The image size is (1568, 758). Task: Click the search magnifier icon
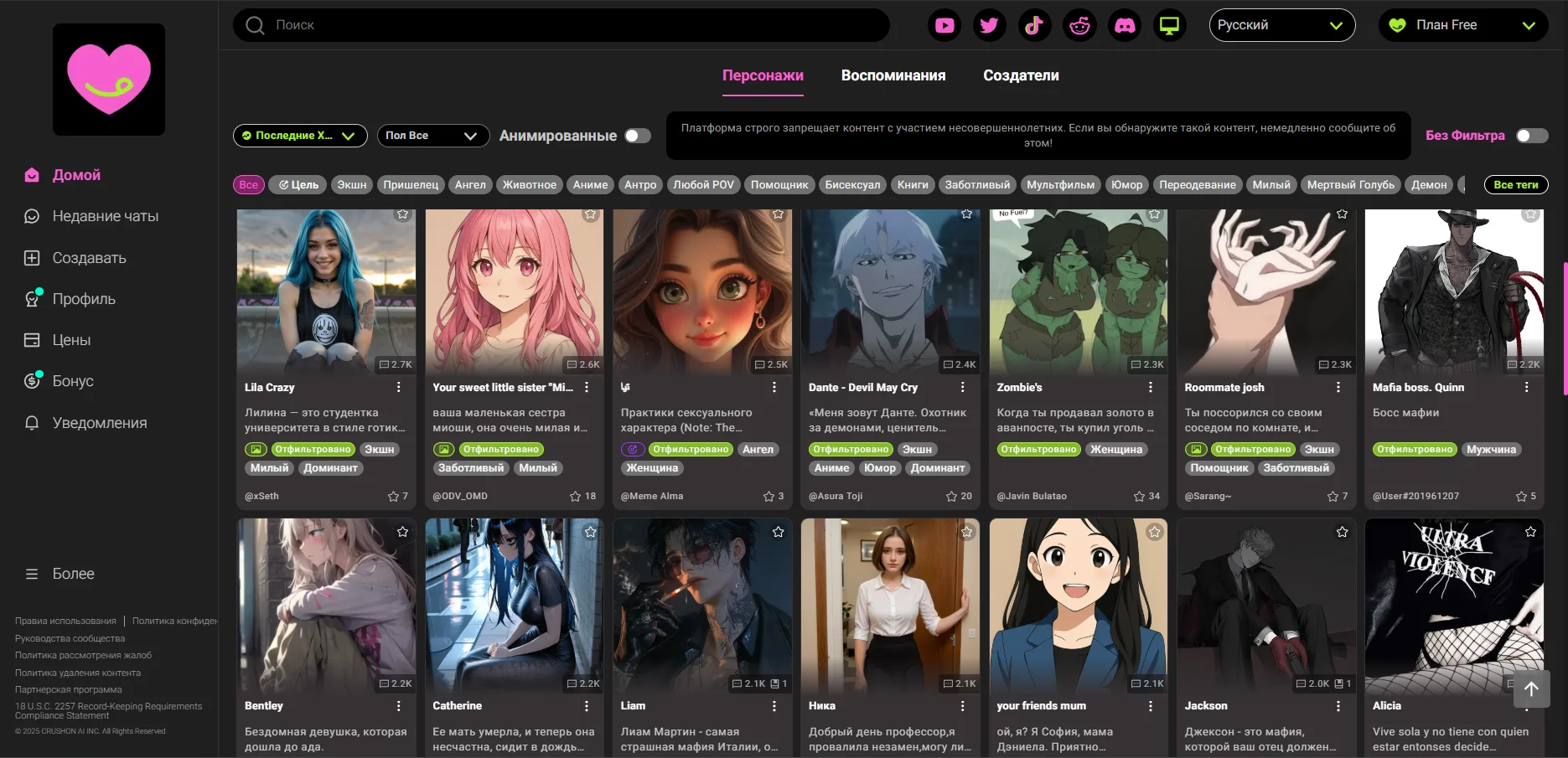255,25
